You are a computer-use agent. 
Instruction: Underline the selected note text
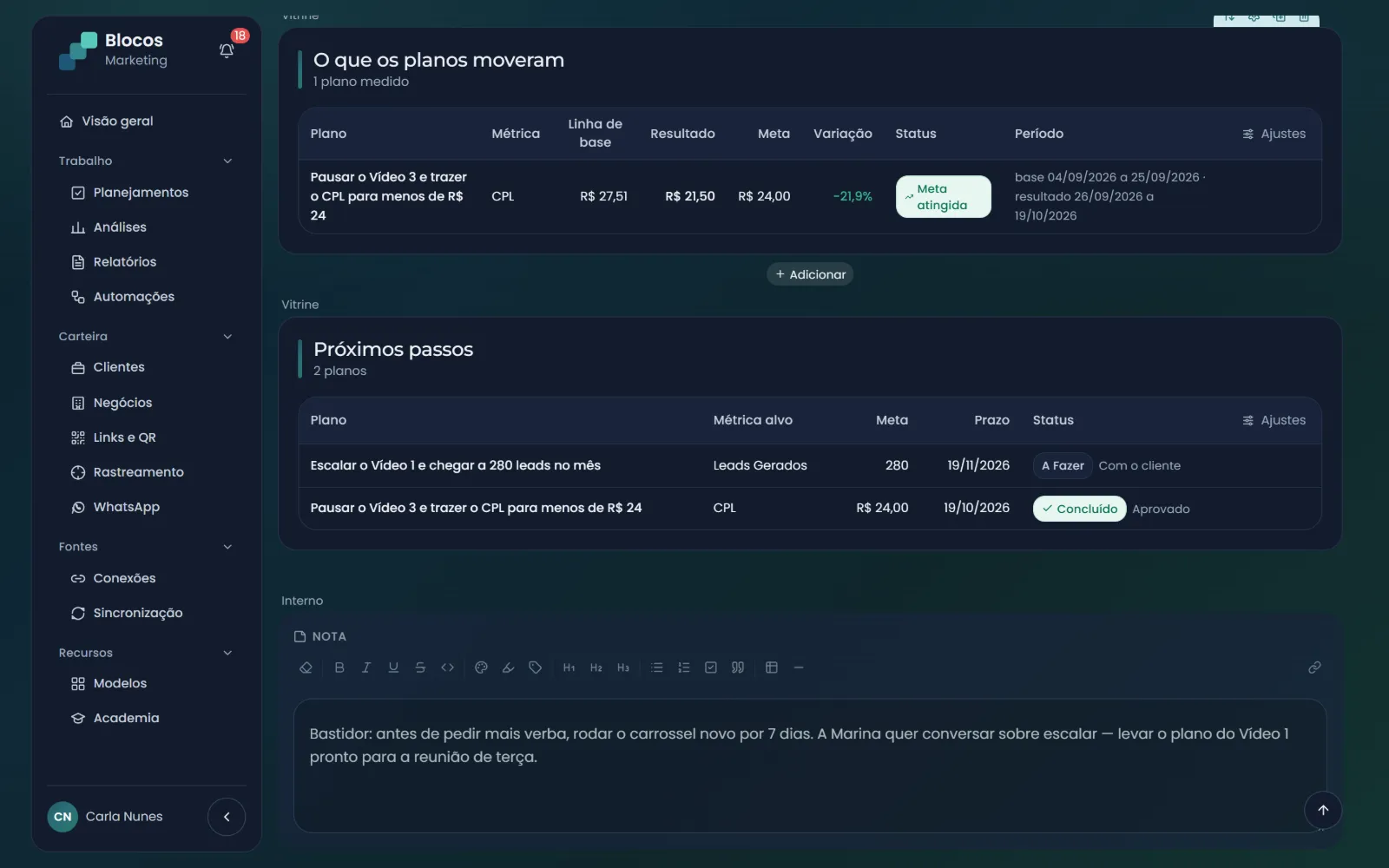pos(393,667)
